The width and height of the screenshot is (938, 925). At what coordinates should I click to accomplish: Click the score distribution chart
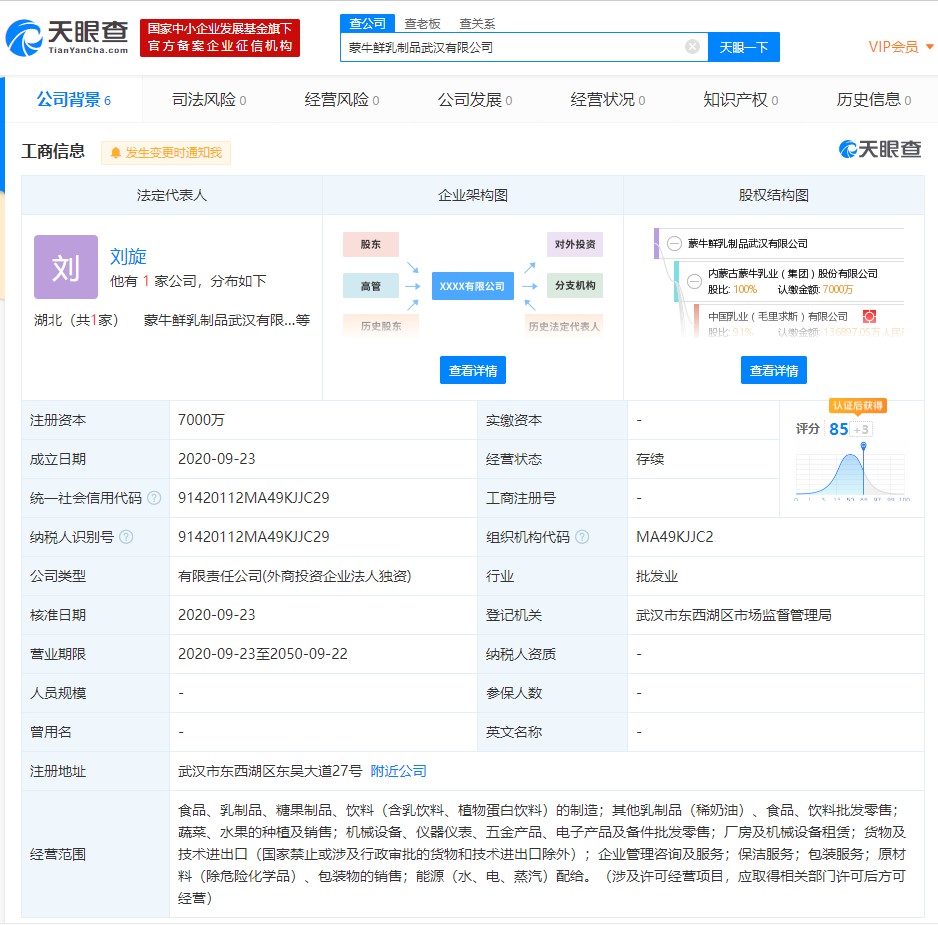pos(850,473)
